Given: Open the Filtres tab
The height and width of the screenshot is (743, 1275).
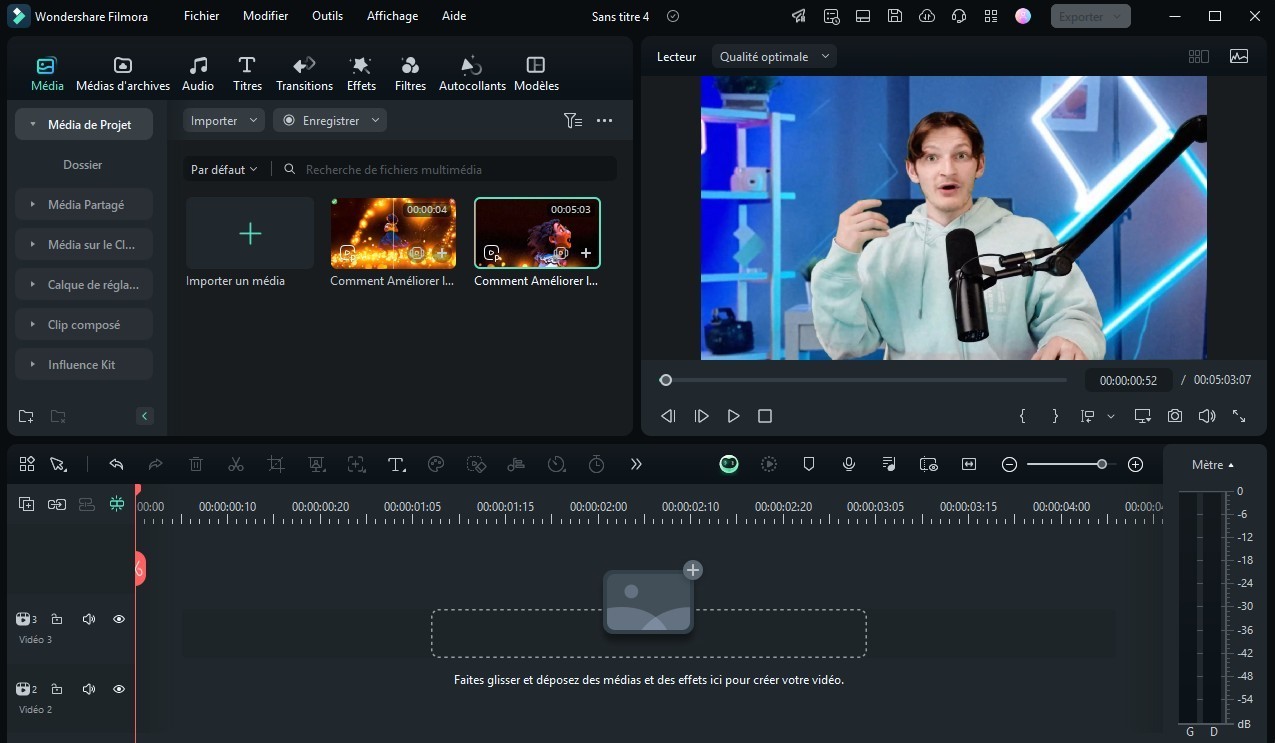Looking at the screenshot, I should click(410, 74).
